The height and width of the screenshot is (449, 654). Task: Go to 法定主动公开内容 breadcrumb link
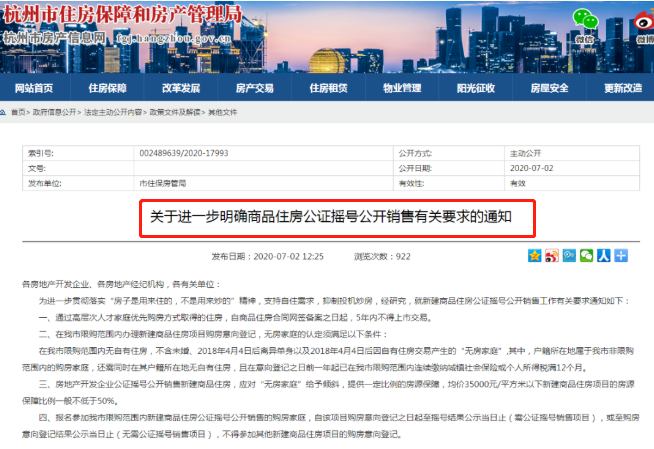click(x=113, y=112)
